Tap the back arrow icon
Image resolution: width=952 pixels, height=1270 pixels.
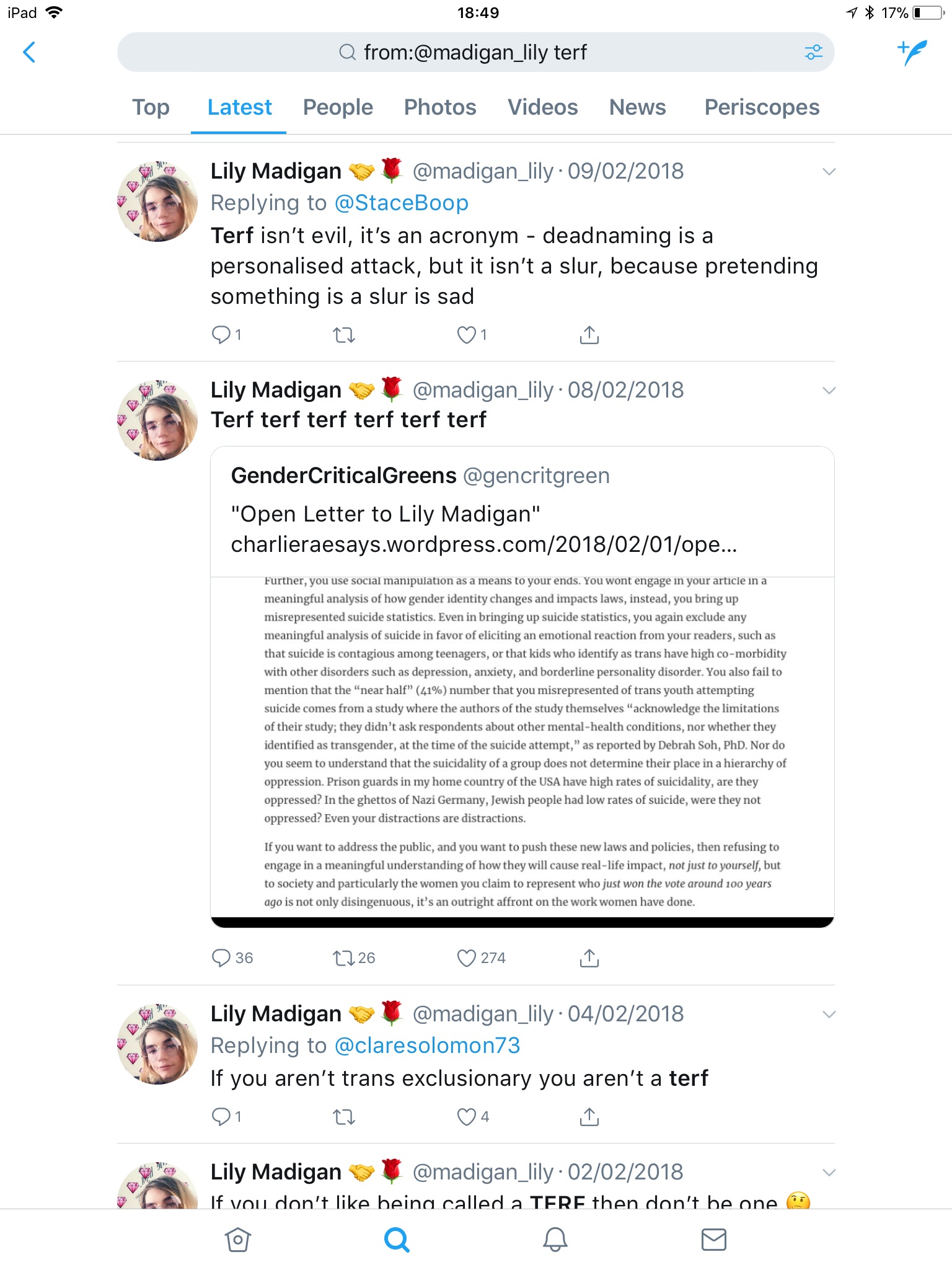point(29,52)
